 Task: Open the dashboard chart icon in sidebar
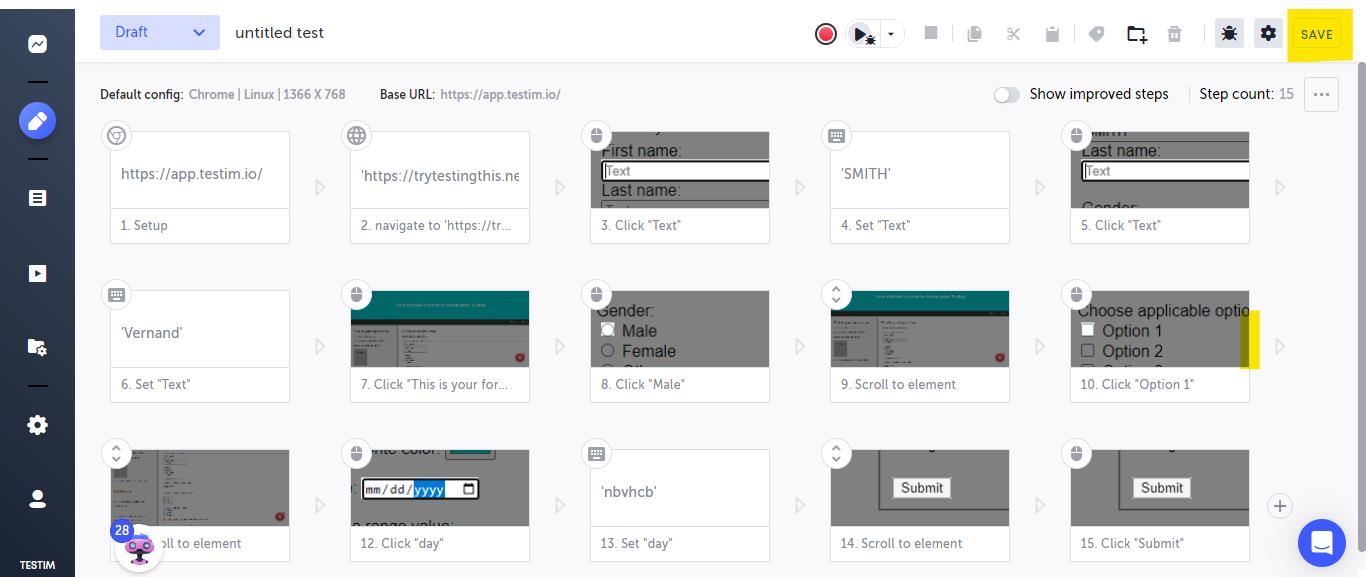tap(37, 44)
